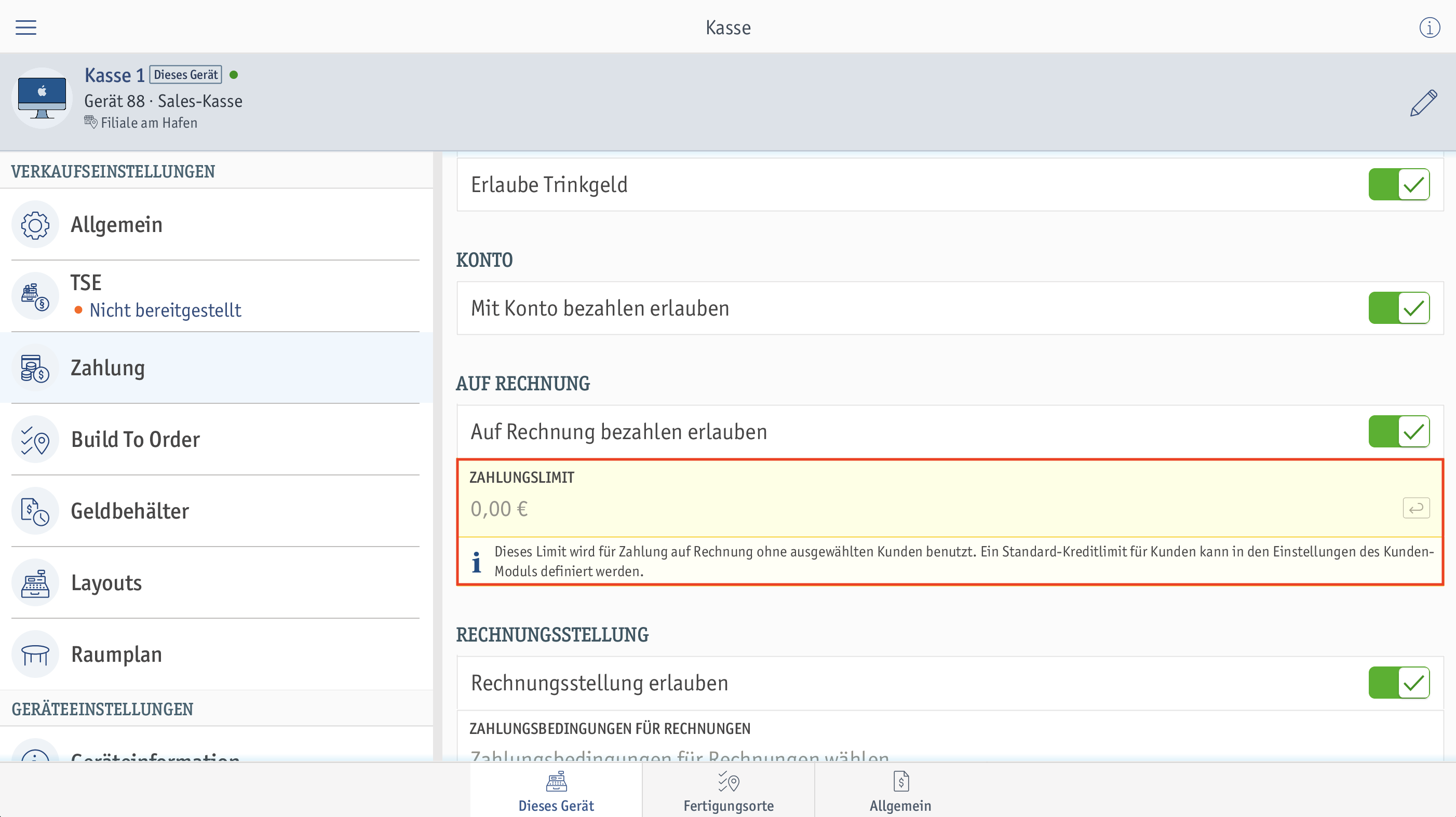Image resolution: width=1456 pixels, height=817 pixels.
Task: Open Allgemein in the sidebar
Action: [x=215, y=225]
